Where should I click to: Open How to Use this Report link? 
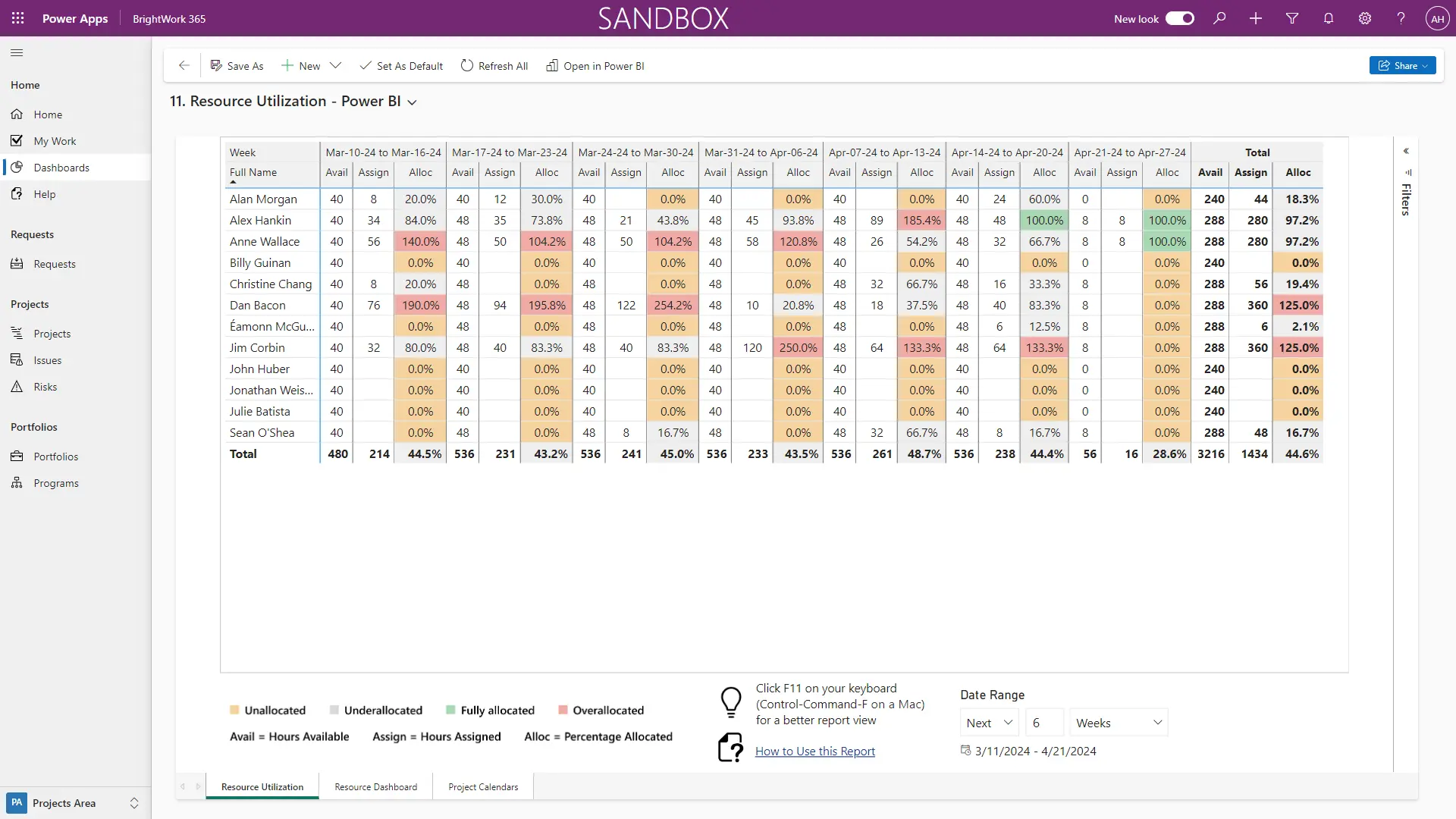[814, 751]
